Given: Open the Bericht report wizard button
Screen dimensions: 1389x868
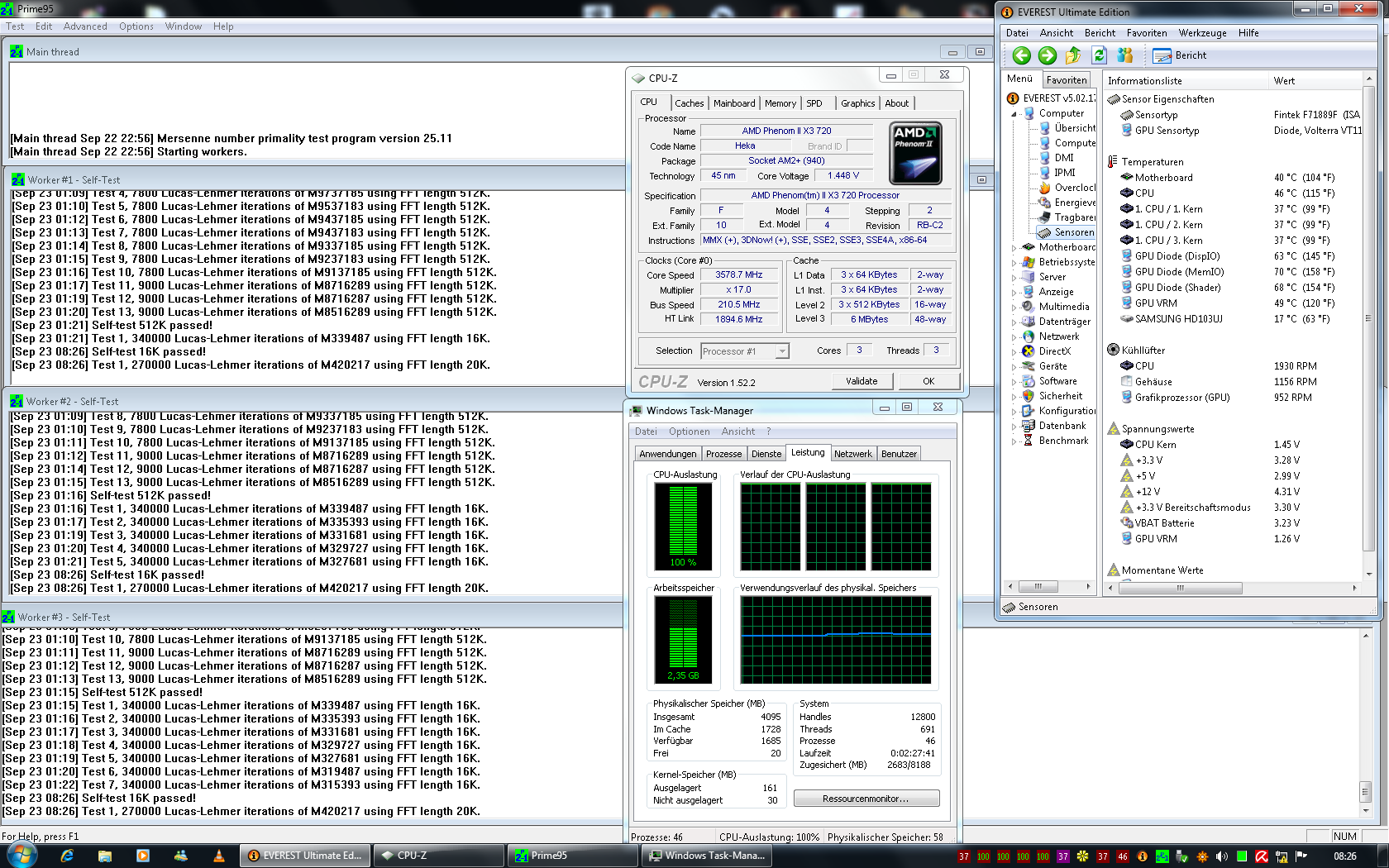Looking at the screenshot, I should tap(1180, 55).
